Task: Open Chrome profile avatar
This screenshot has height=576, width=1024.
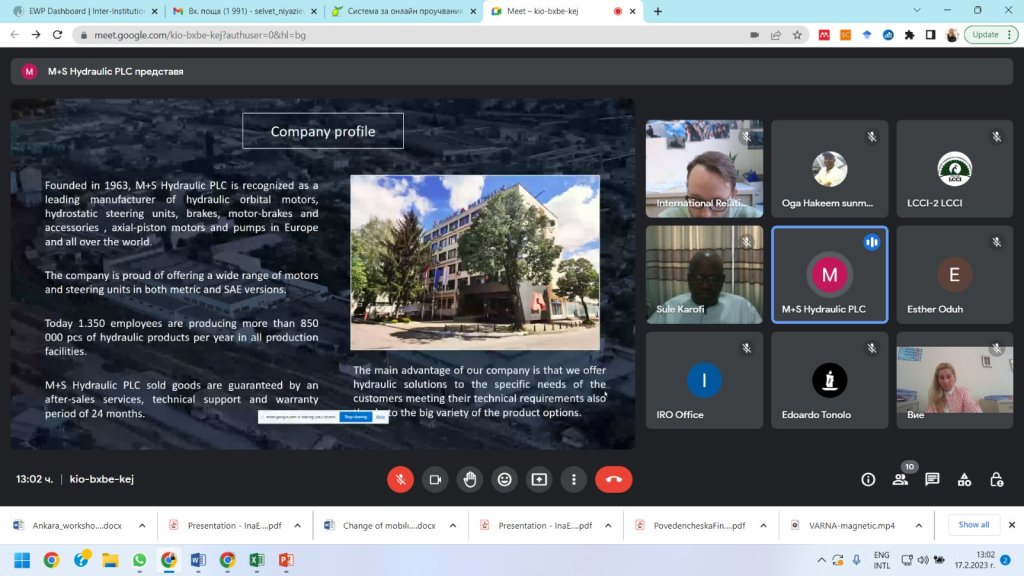Action: [x=952, y=35]
